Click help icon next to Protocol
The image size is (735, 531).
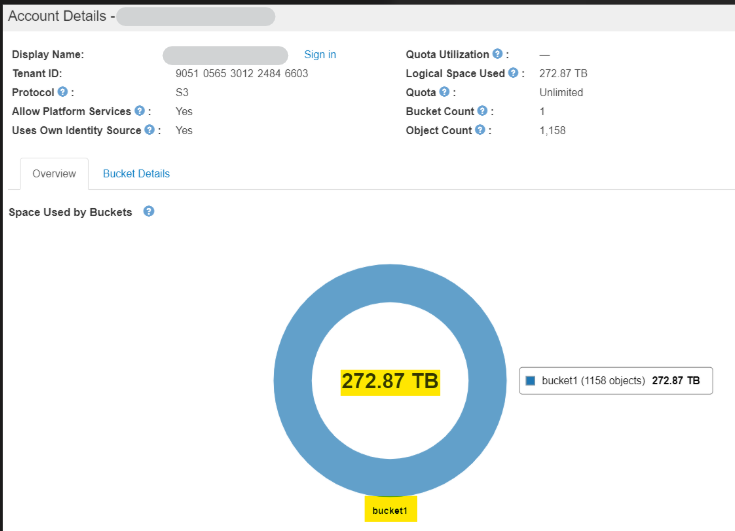coord(63,92)
